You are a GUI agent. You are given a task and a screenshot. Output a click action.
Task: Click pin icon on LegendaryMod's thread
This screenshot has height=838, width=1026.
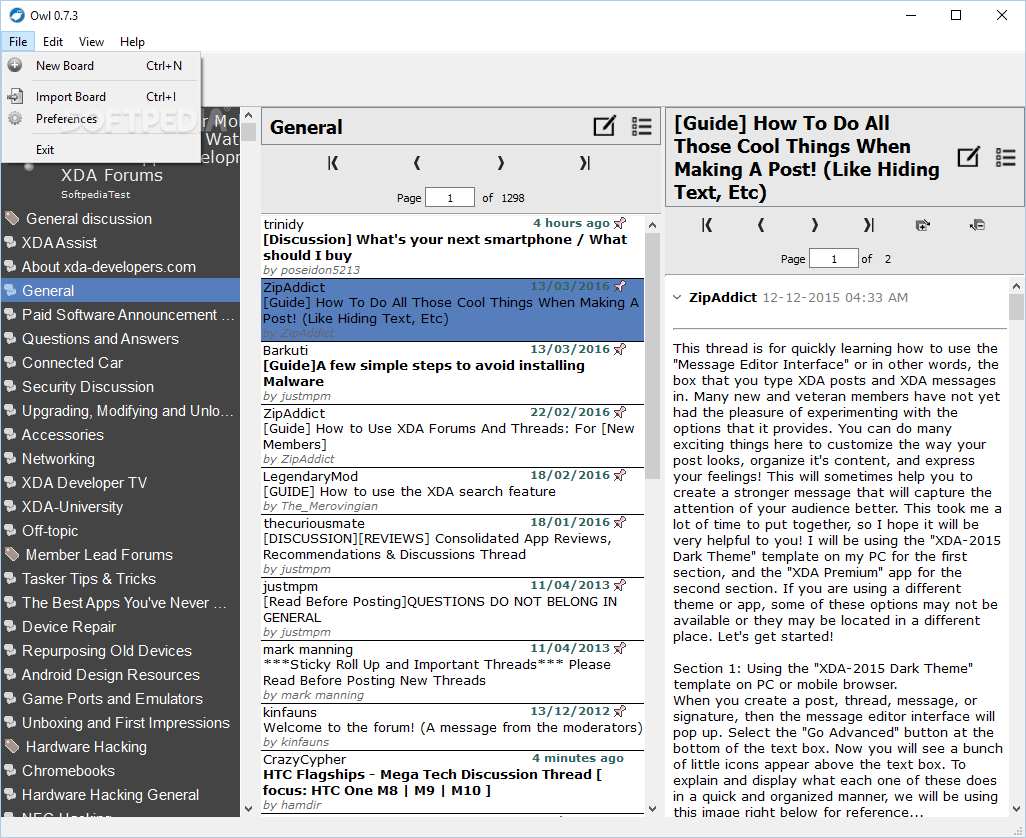[x=620, y=475]
